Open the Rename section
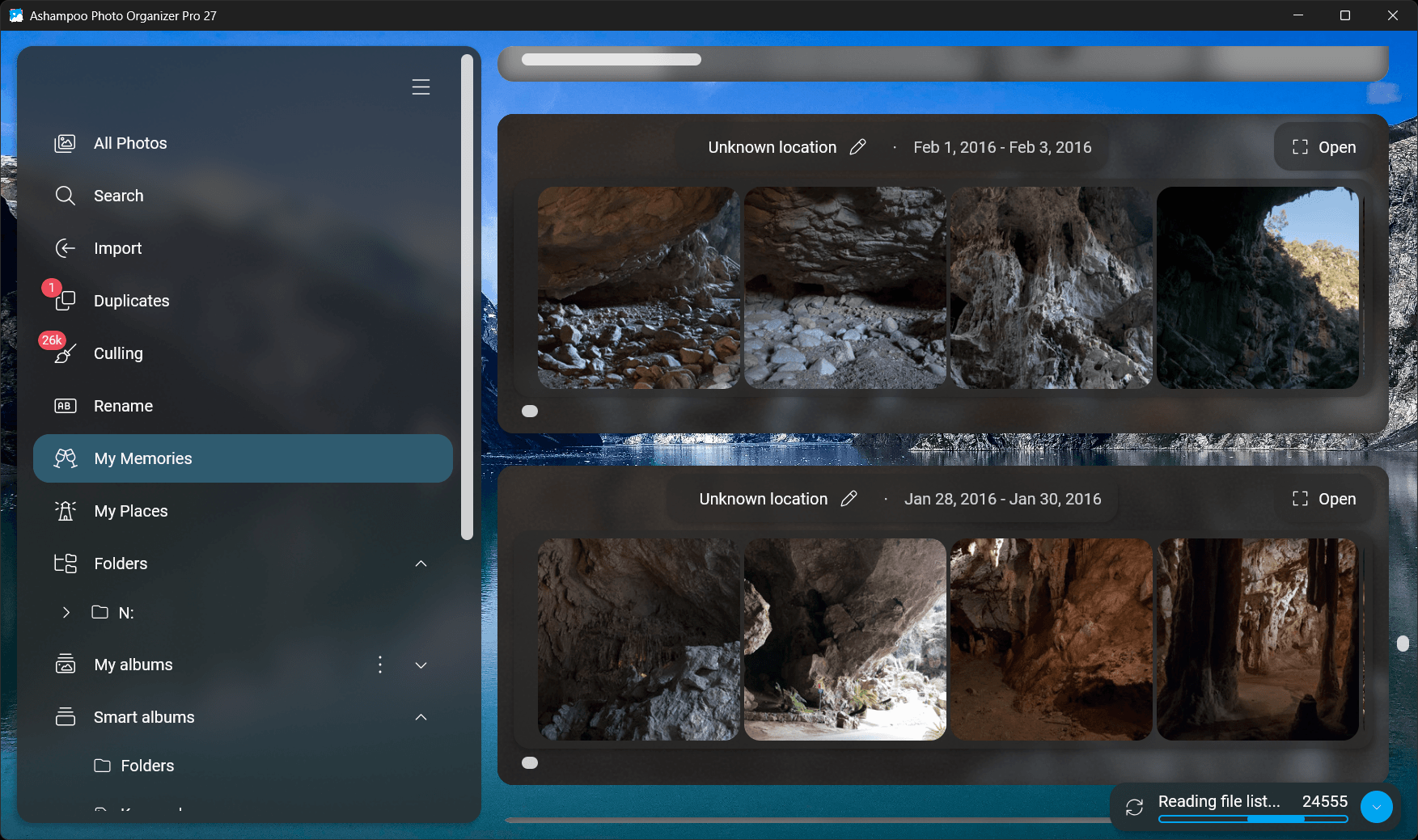 click(243, 406)
